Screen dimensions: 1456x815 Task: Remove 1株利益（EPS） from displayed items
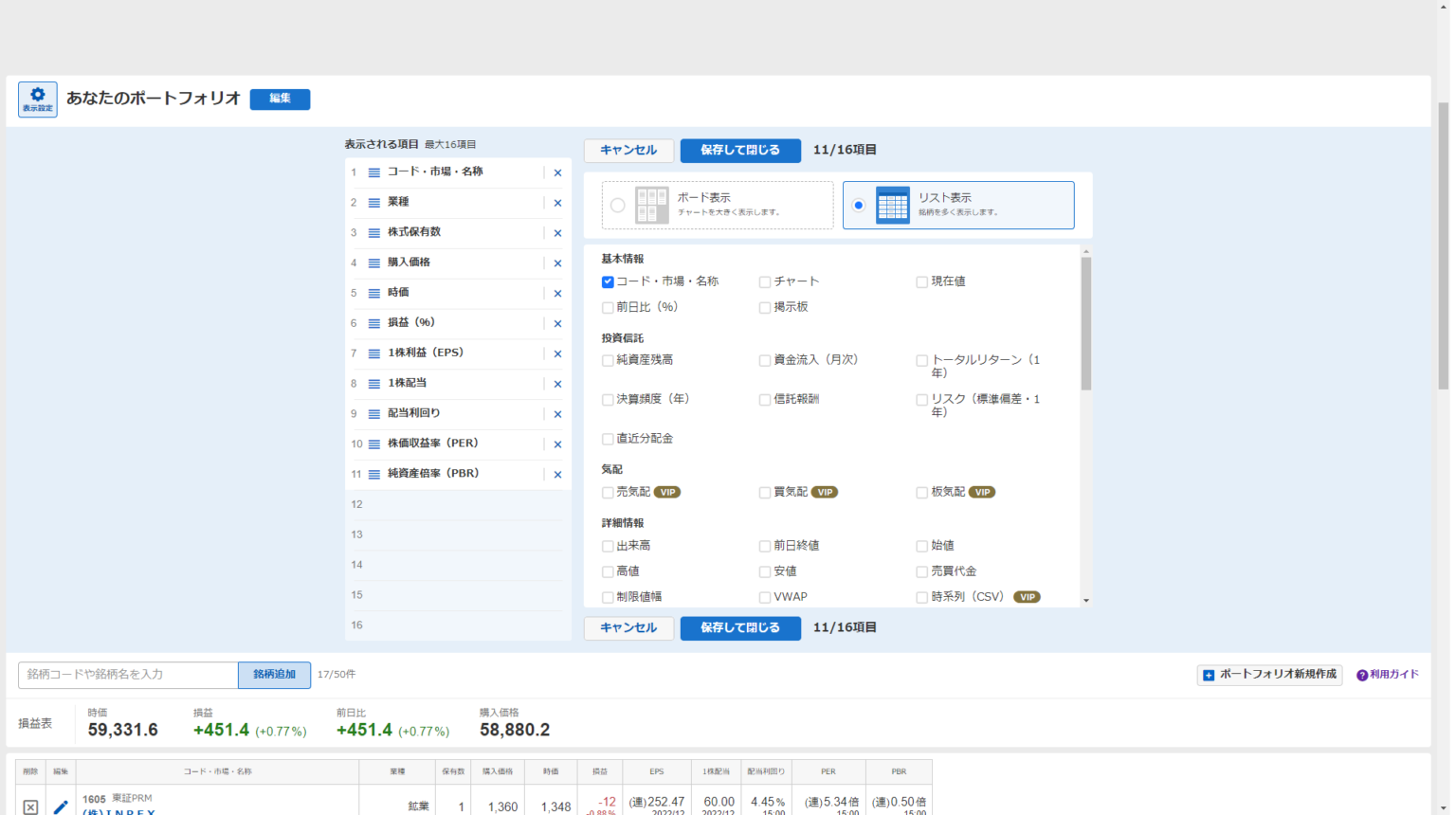click(557, 353)
